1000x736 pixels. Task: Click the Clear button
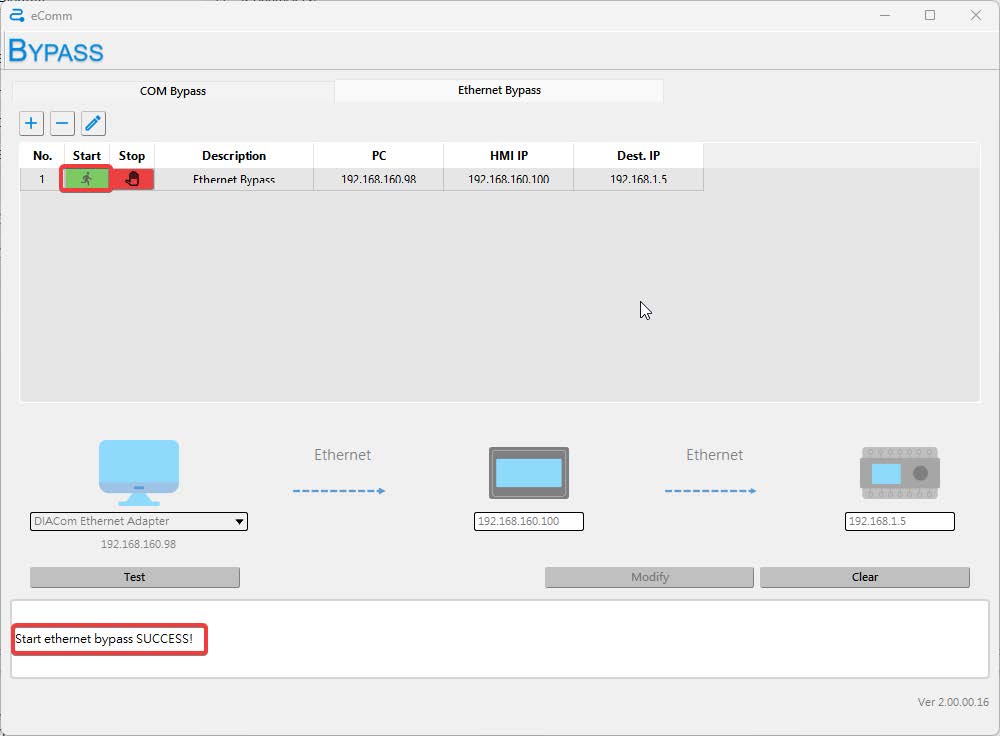[864, 577]
